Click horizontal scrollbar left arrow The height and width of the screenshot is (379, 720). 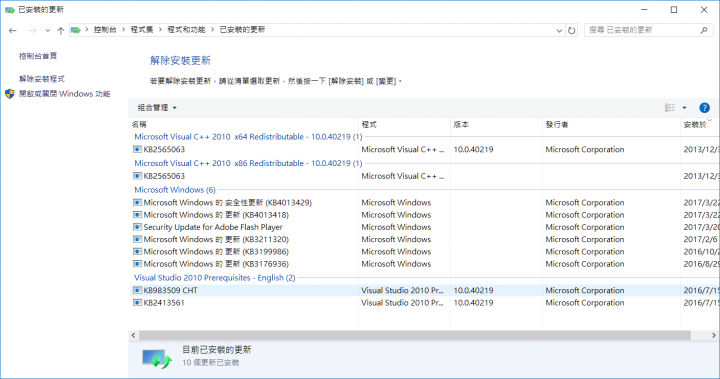[x=133, y=335]
